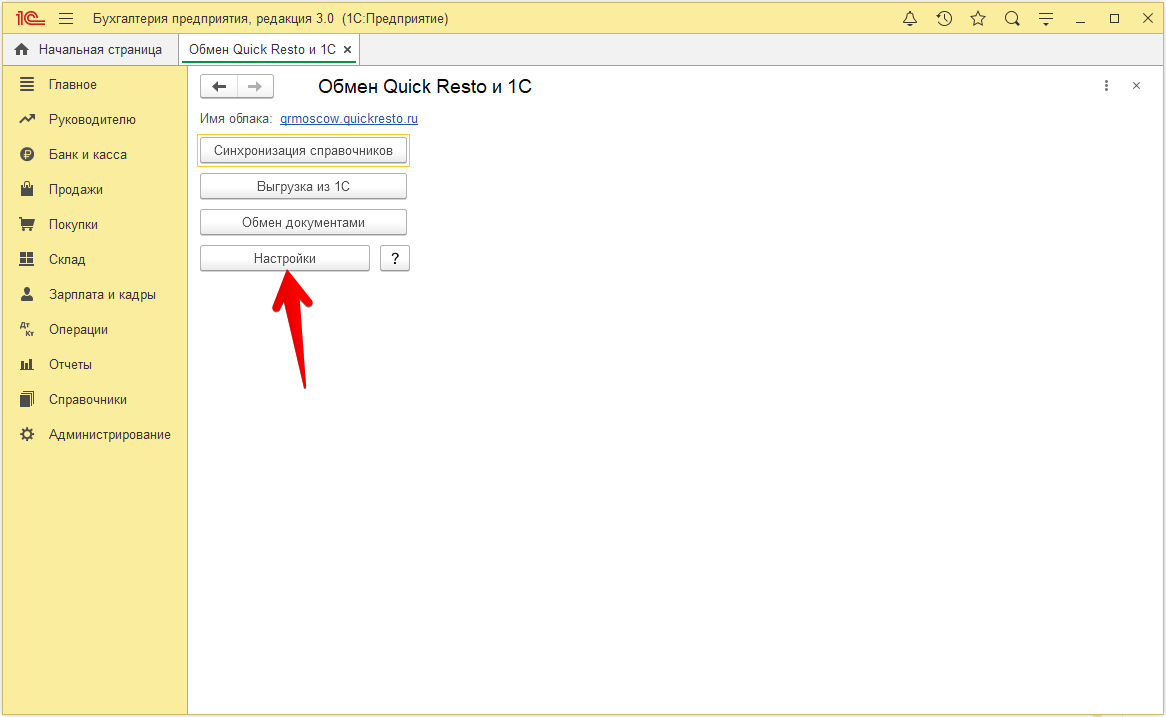
Task: Open search magnifier icon in title bar
Action: click(x=1012, y=19)
